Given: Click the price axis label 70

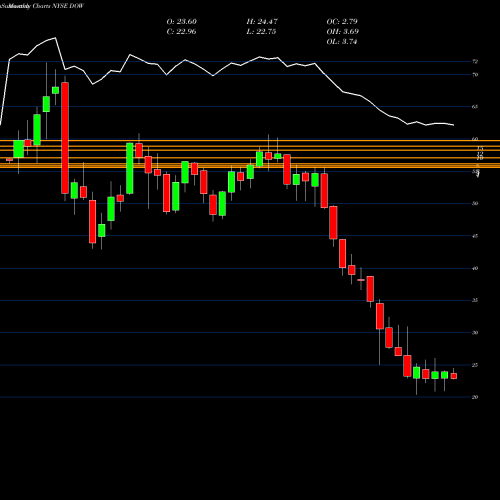Looking at the screenshot, I should point(475,75).
